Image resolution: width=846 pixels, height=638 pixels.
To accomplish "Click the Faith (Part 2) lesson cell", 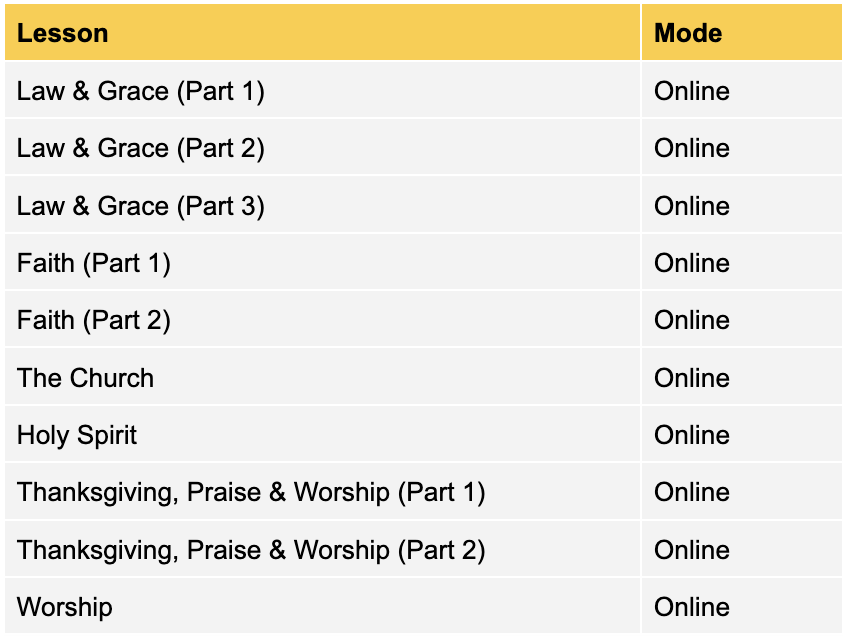I will tap(94, 320).
